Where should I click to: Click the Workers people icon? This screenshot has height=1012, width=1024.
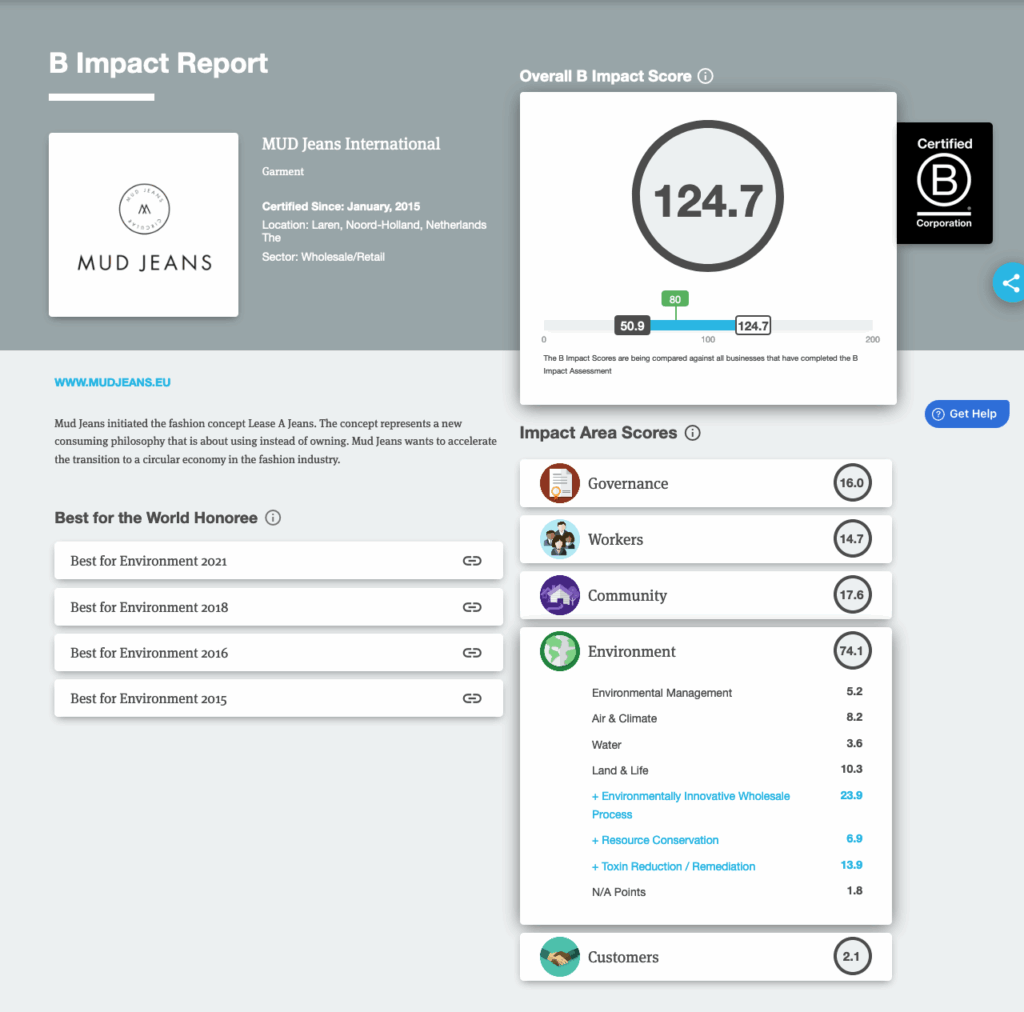pos(560,539)
